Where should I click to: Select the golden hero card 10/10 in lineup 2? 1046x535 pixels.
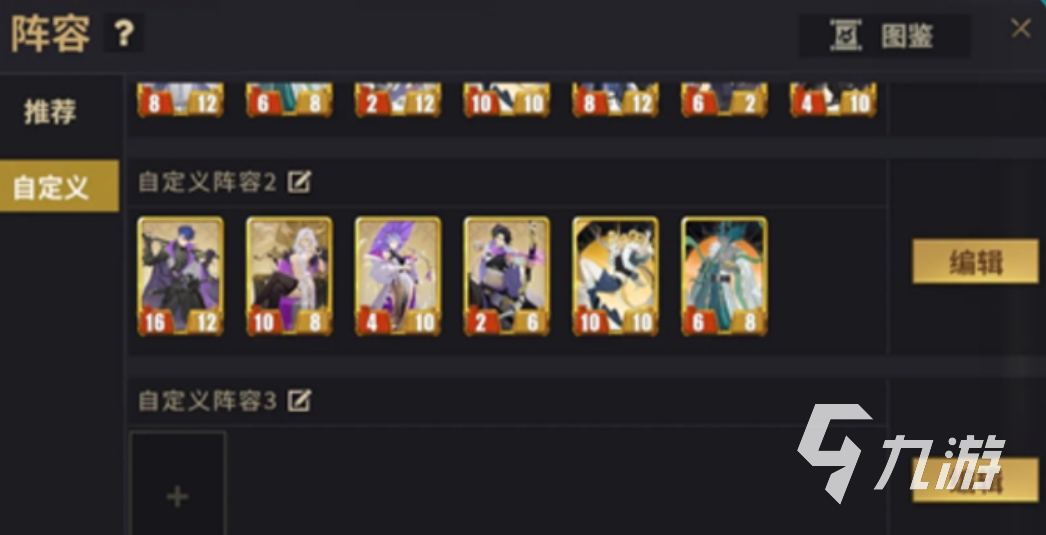coord(616,276)
